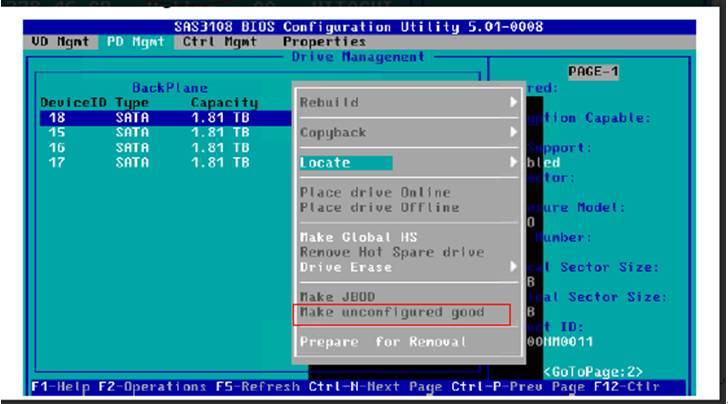Image resolution: width=728 pixels, height=404 pixels.
Task: Click the Type column header
Action: click(132, 103)
